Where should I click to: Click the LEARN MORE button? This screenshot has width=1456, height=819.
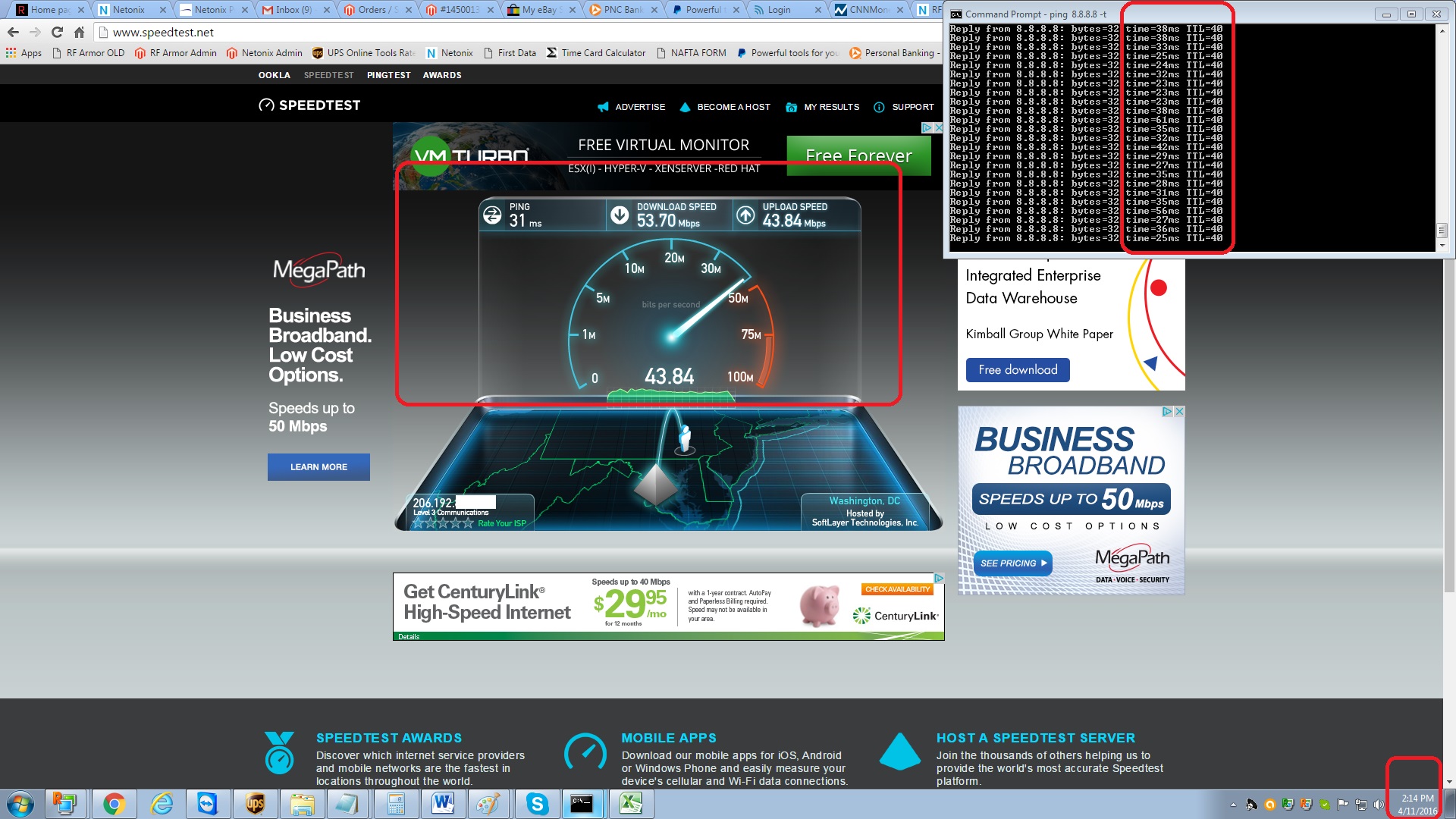[x=318, y=467]
